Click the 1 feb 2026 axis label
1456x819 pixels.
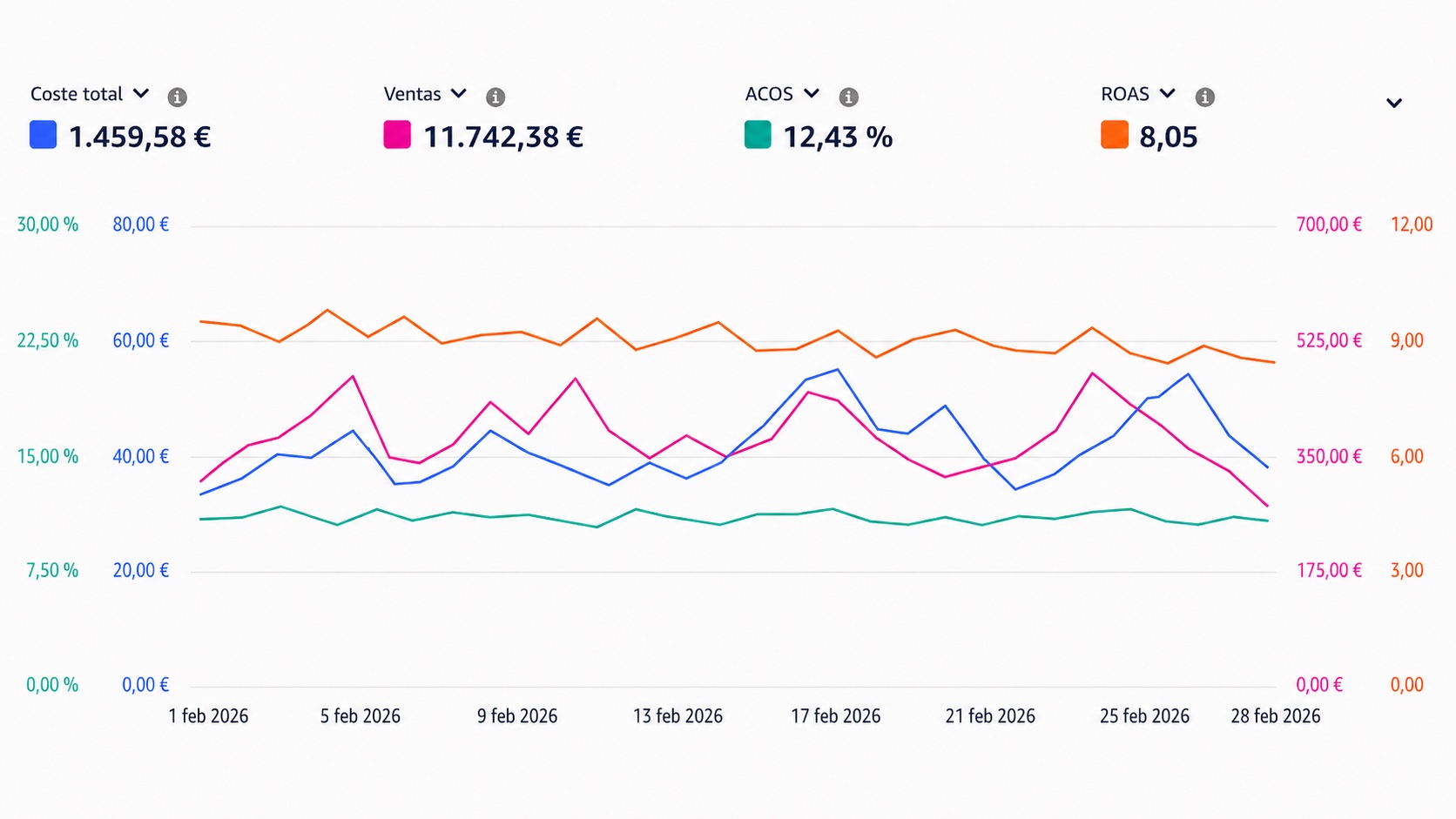point(208,716)
